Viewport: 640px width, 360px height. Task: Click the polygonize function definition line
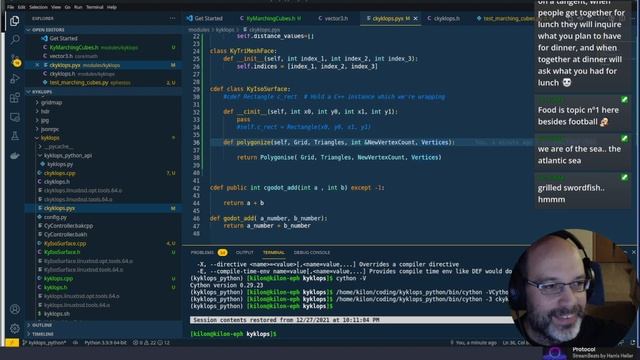(x=339, y=142)
